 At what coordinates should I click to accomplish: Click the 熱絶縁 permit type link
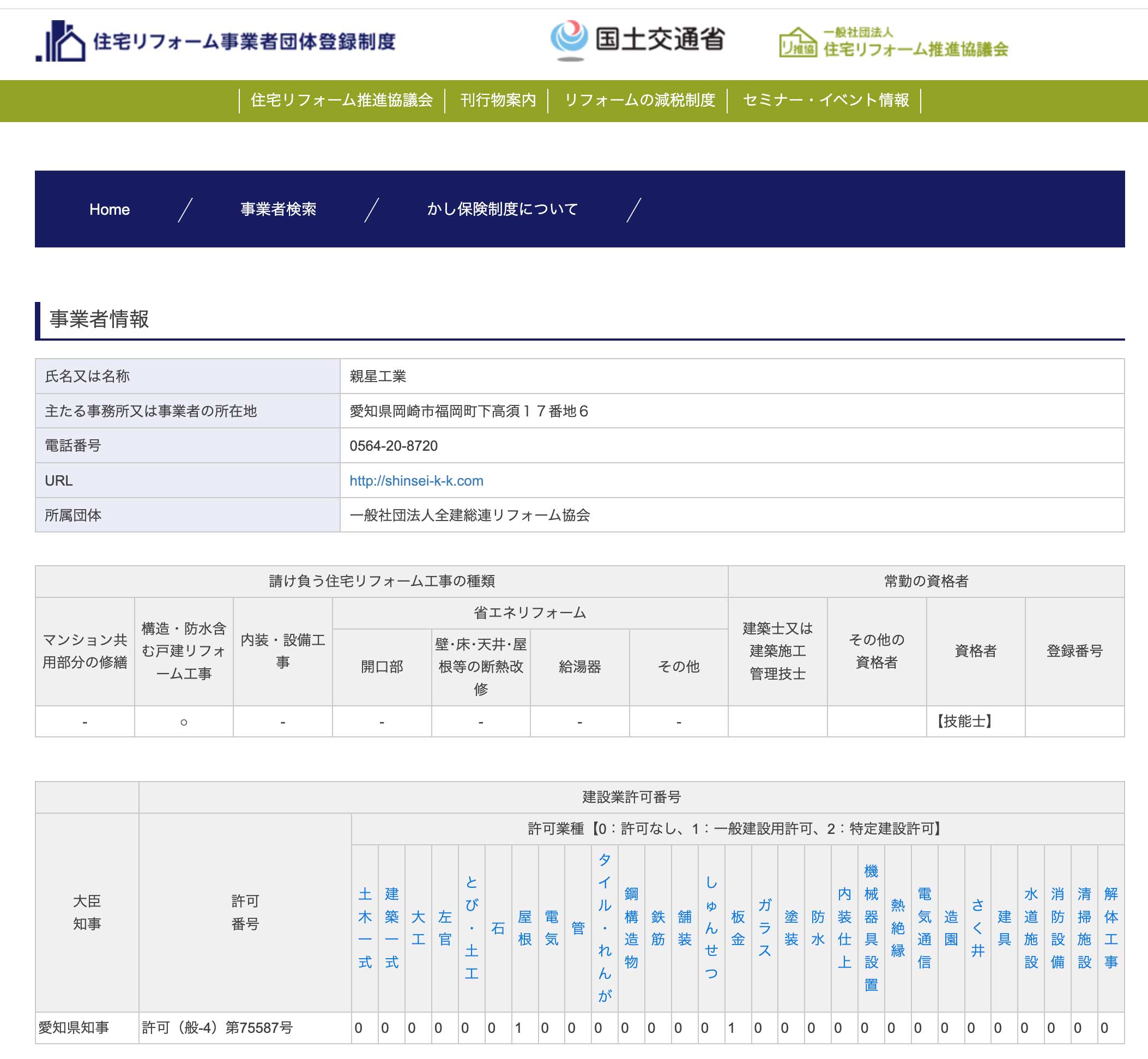(x=898, y=928)
